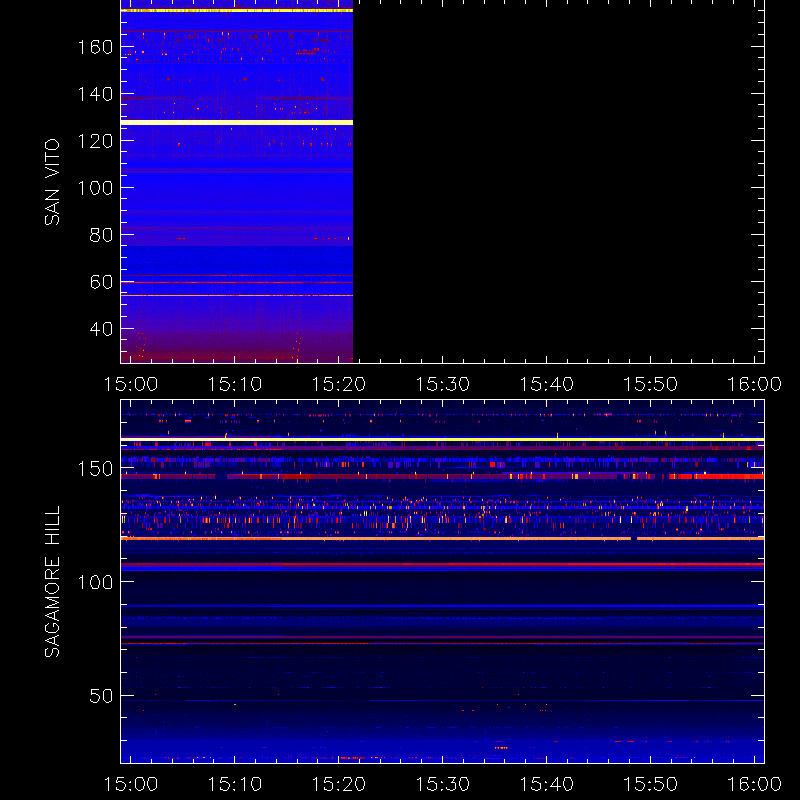Click the SAN VITO axis label
Screen dimensions: 800x800
(x=52, y=182)
